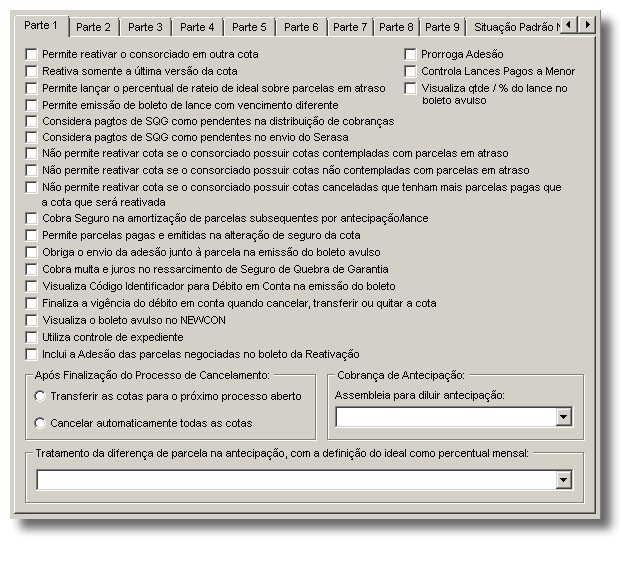Check Inclui a Adesão das parcelas negociadas
621x569 pixels.
point(31,354)
